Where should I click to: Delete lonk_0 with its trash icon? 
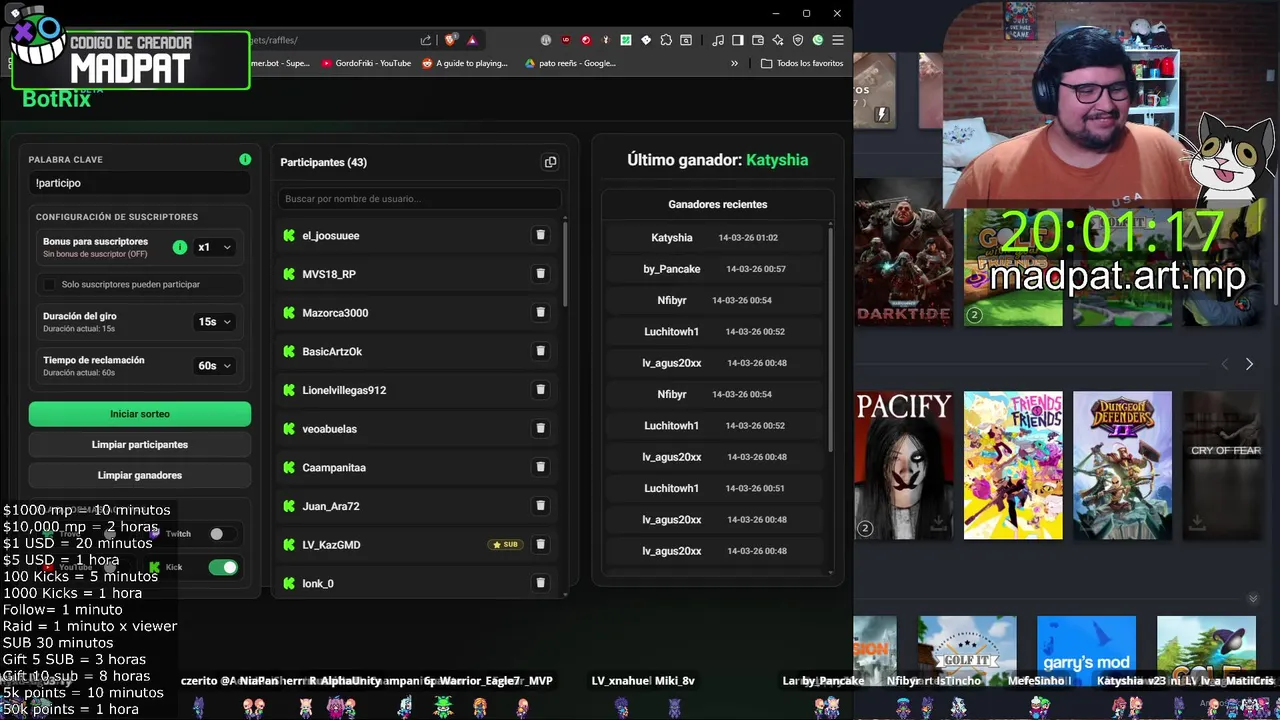pos(540,583)
